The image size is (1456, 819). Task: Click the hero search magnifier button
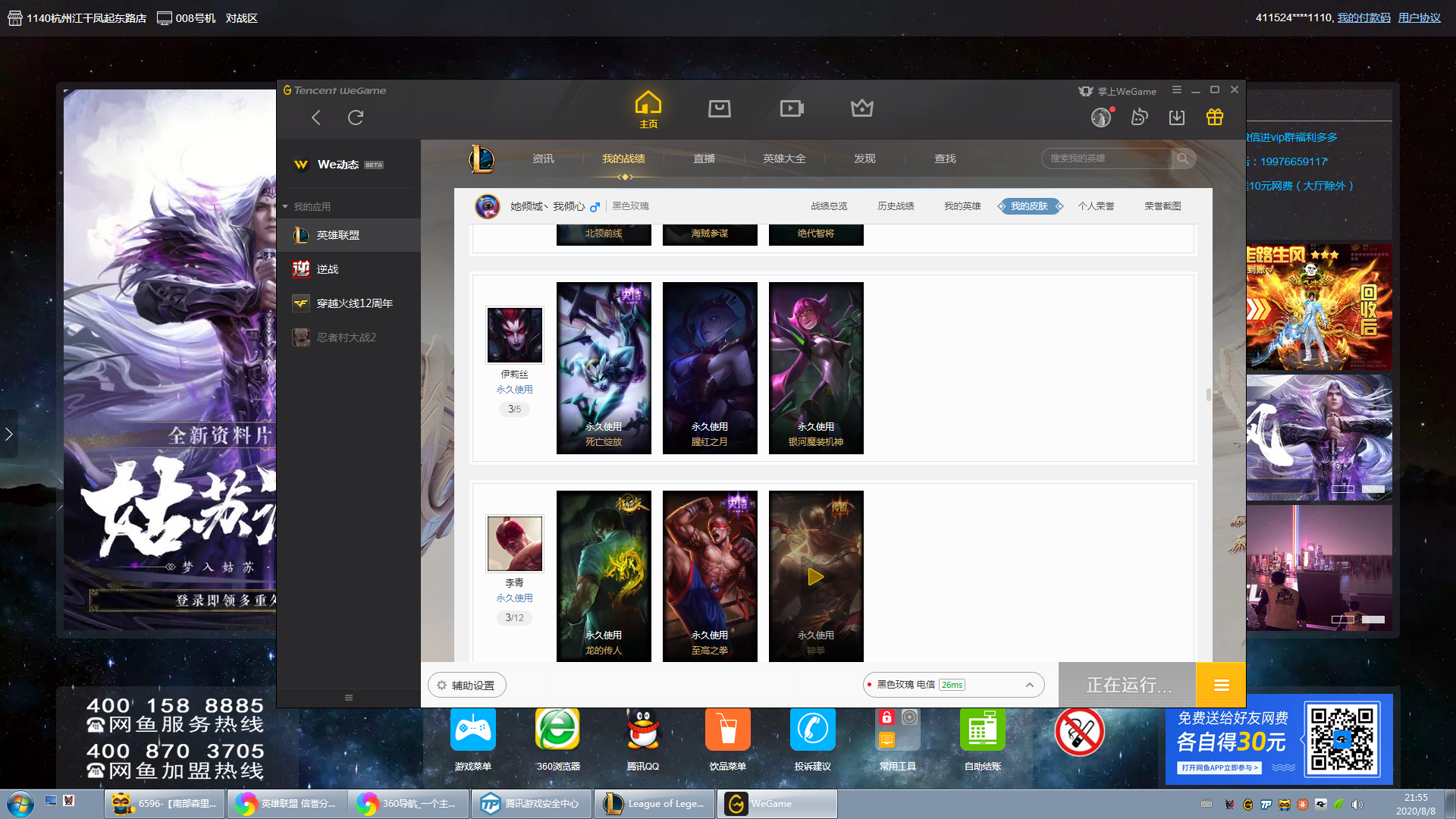tap(1183, 158)
